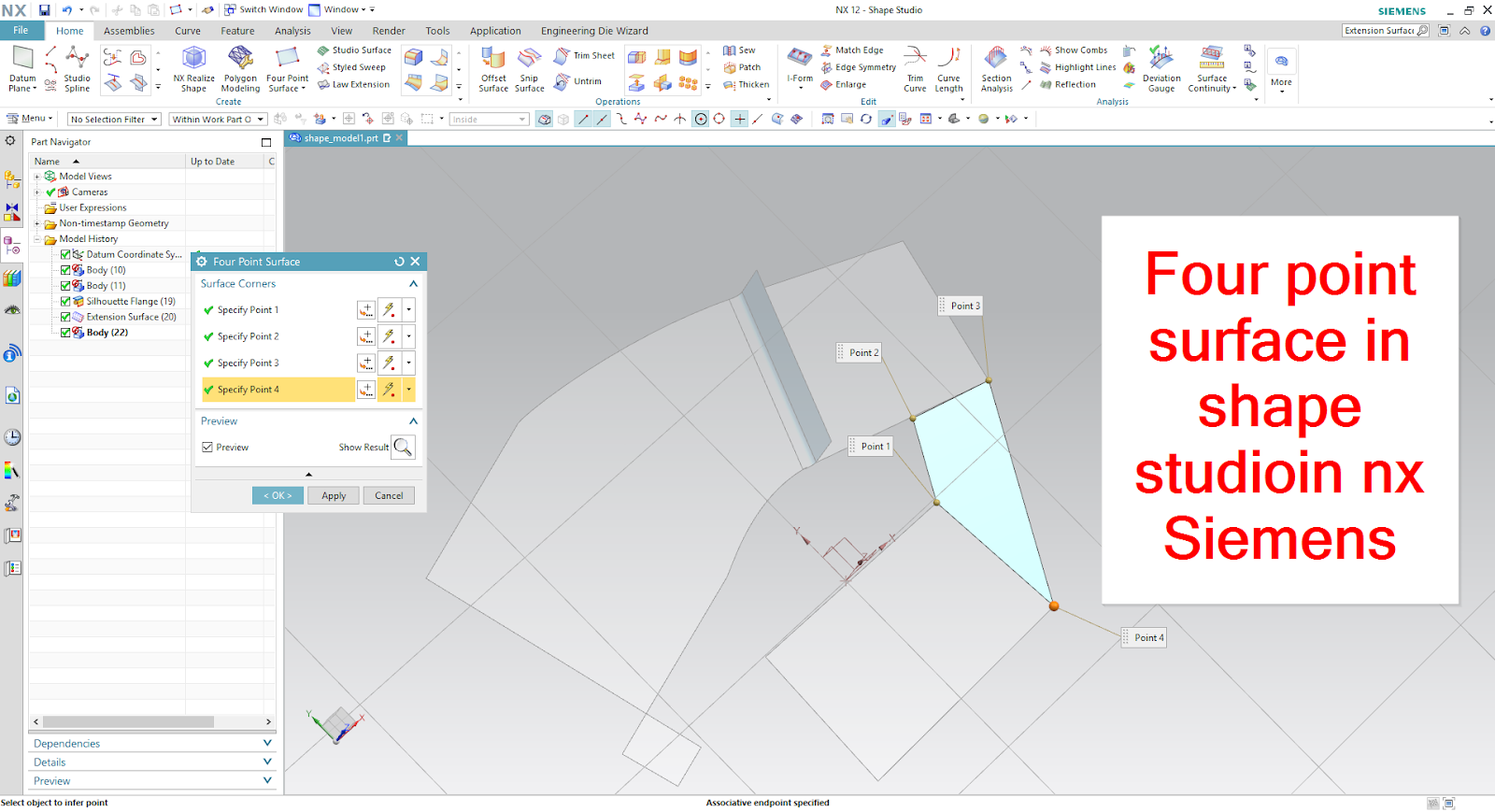This screenshot has width=1495, height=812.
Task: Click Highlight Lines analysis
Action: (x=1077, y=67)
